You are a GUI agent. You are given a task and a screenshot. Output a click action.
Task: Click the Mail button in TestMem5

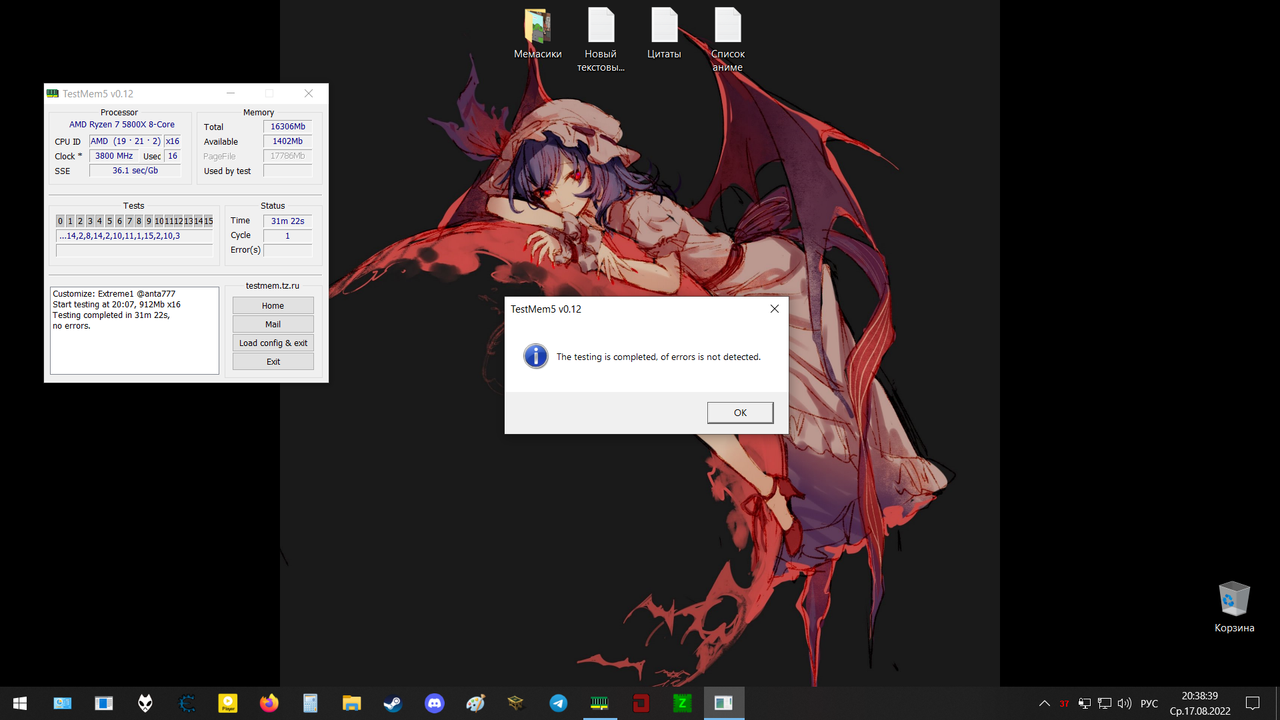coord(273,324)
